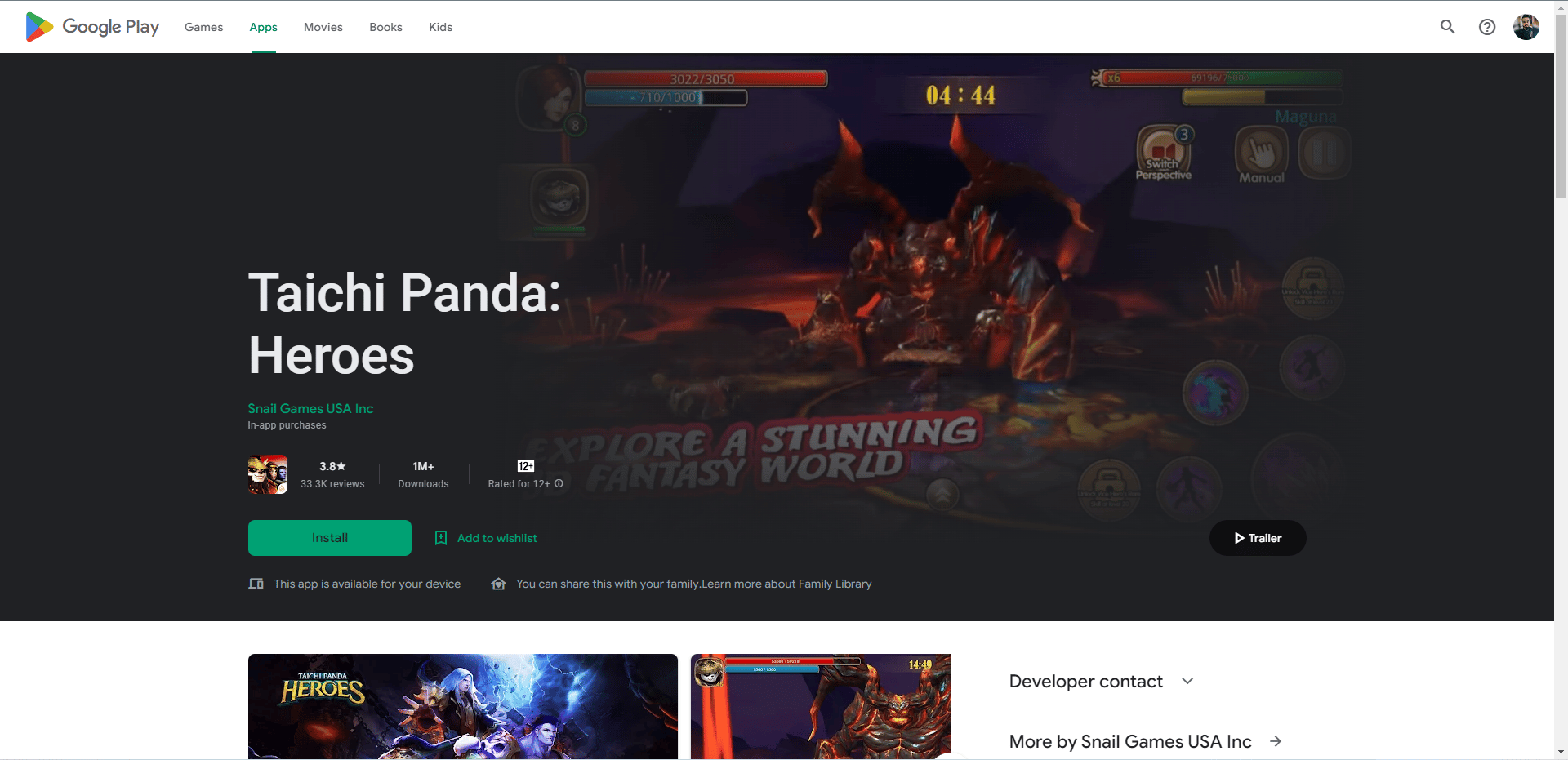Click the scrollbar down arrow
The width and height of the screenshot is (1568, 760).
pos(1561,752)
